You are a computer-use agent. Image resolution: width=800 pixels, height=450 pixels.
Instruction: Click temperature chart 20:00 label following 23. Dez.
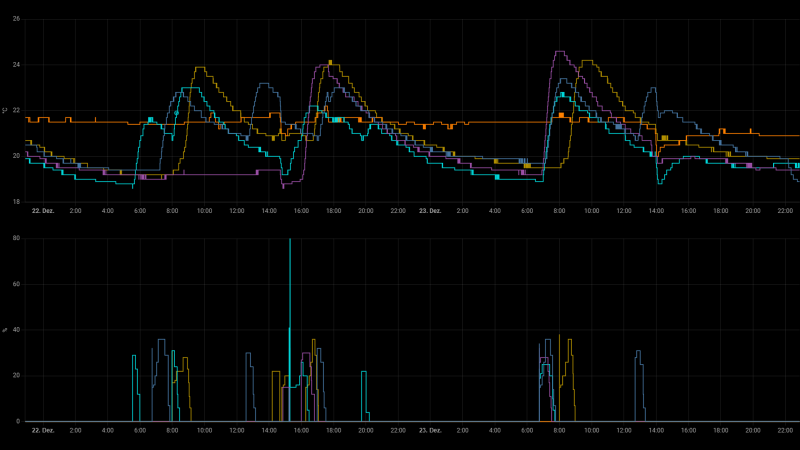753,211
